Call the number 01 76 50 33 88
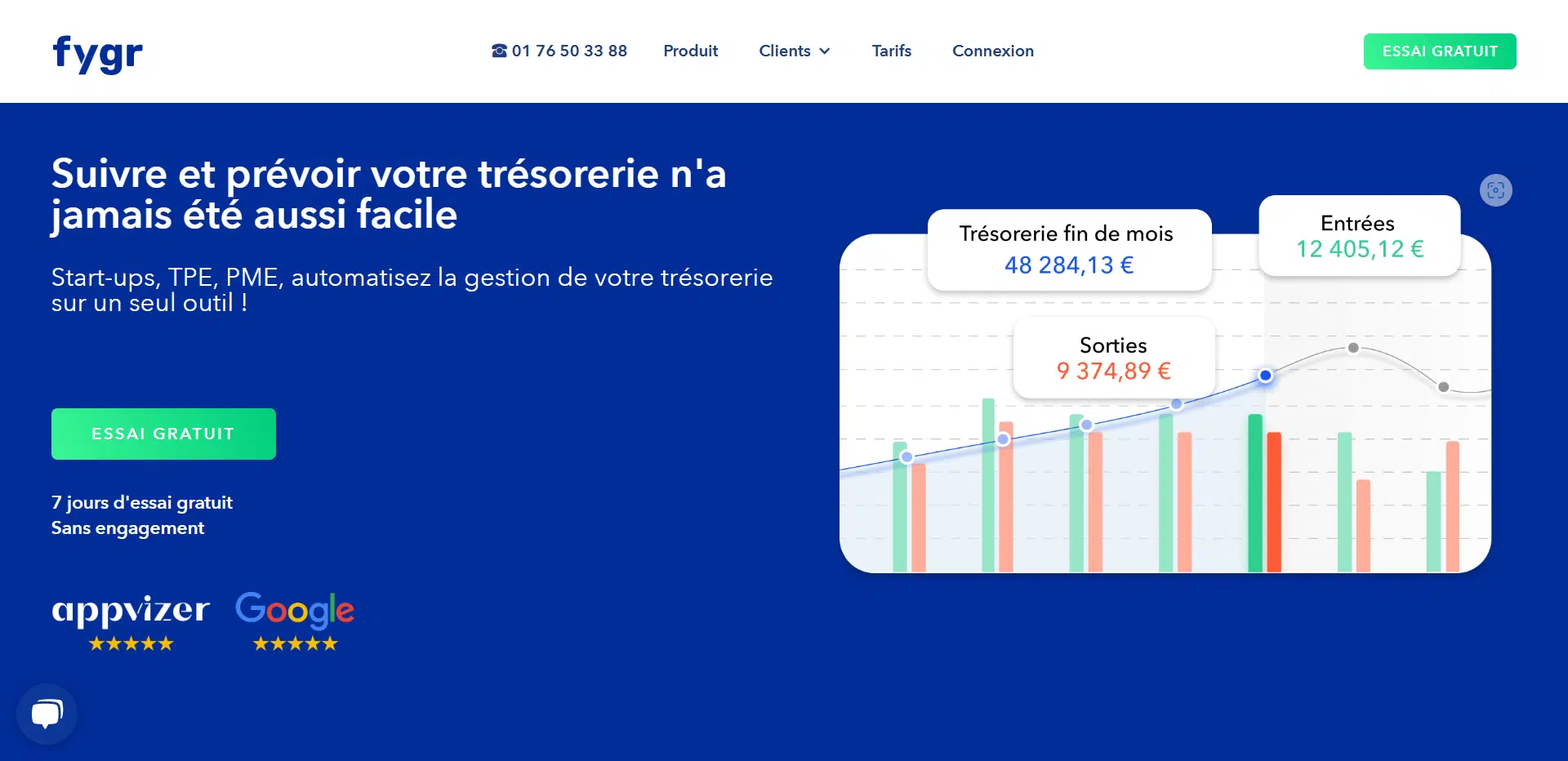Viewport: 1568px width, 761px height. click(569, 51)
